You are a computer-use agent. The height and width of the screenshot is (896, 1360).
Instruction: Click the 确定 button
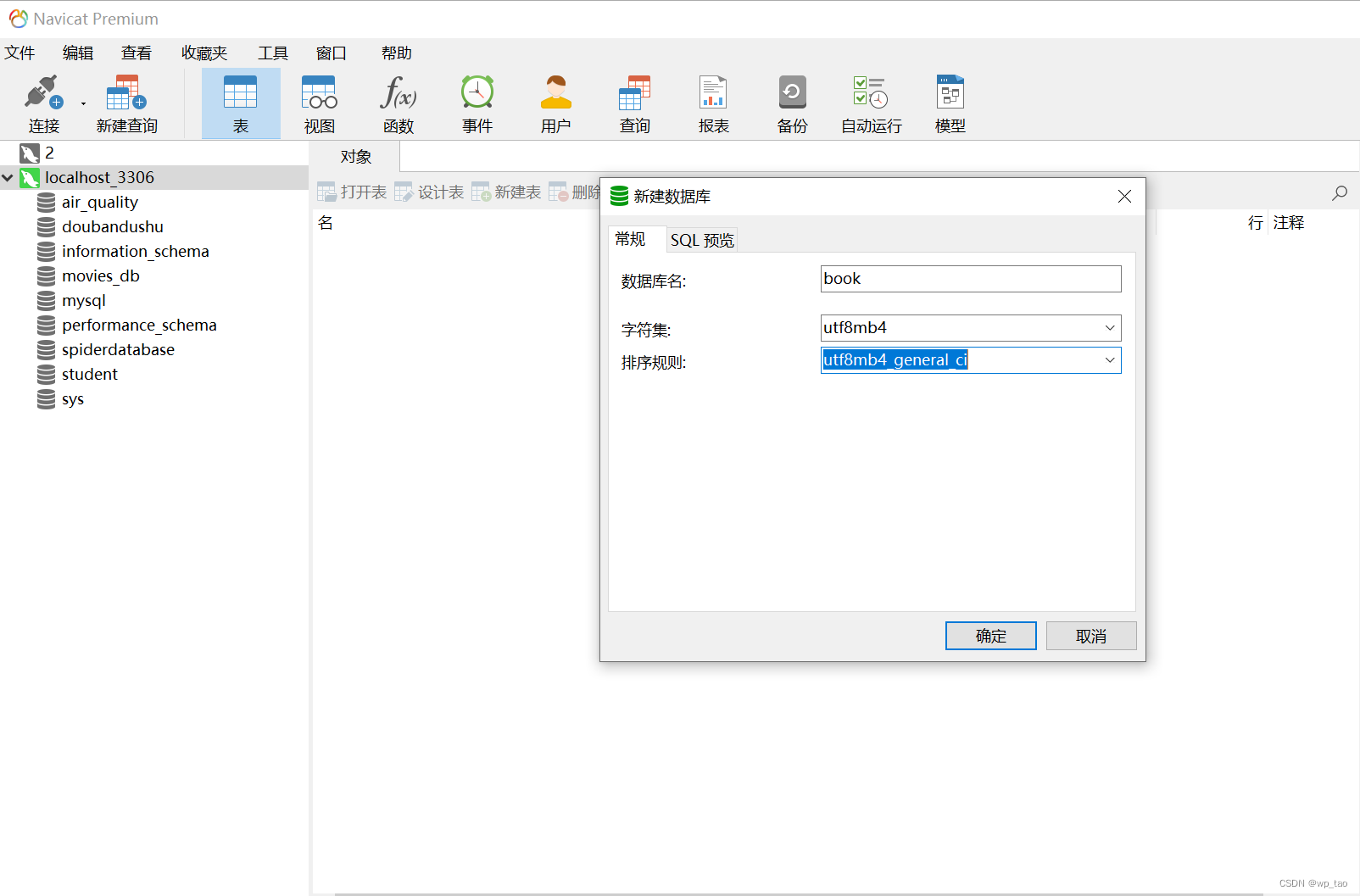[990, 636]
